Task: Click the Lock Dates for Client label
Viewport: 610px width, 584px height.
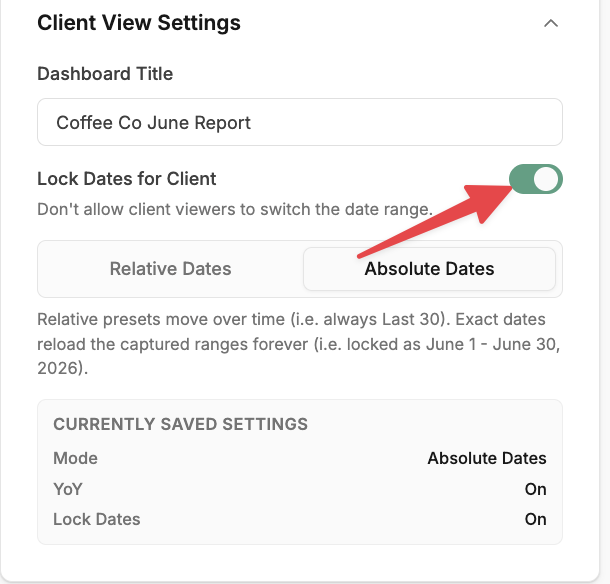Action: point(127,179)
